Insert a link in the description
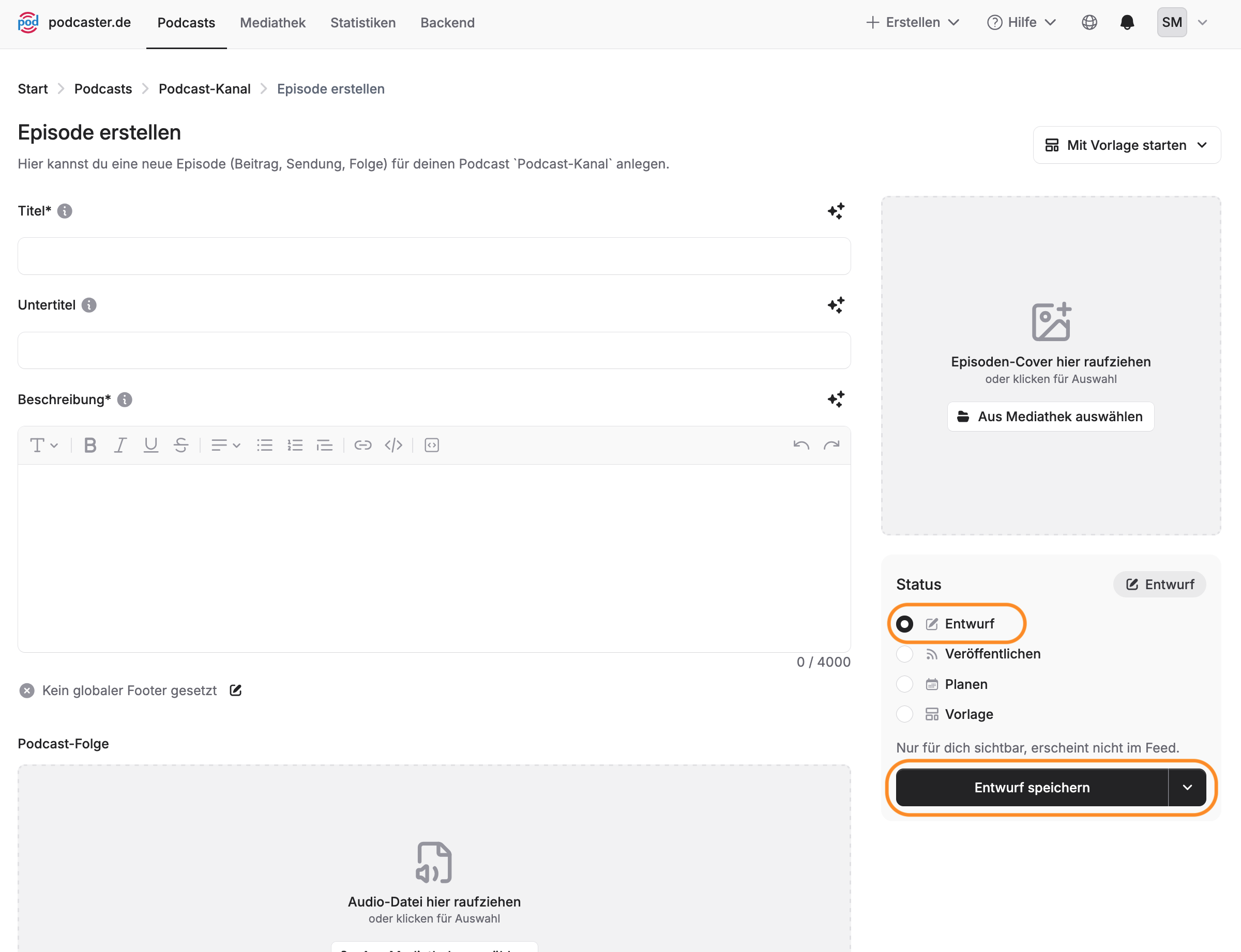This screenshot has width=1241, height=952. [x=363, y=446]
